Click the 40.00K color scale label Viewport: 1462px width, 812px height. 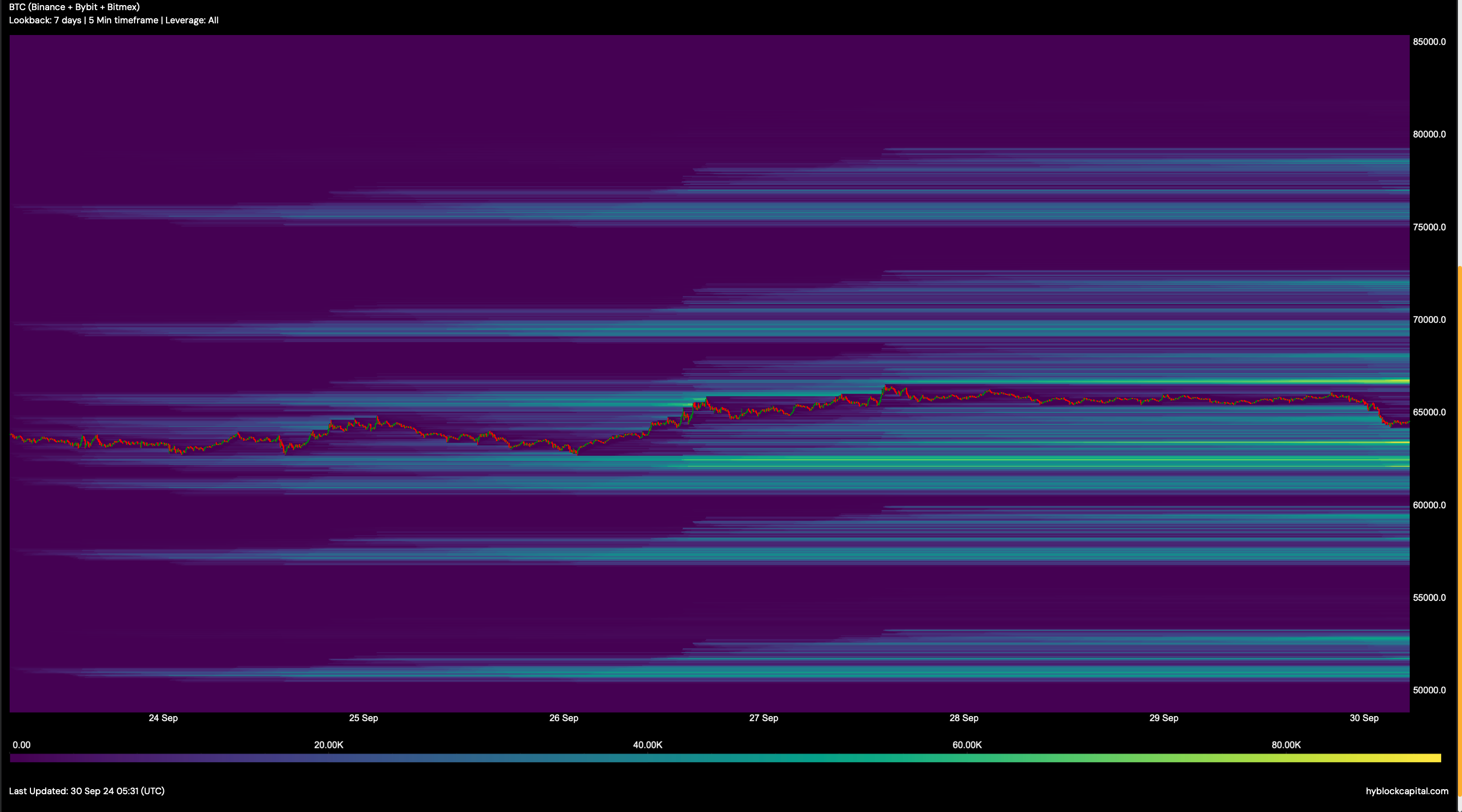click(648, 745)
